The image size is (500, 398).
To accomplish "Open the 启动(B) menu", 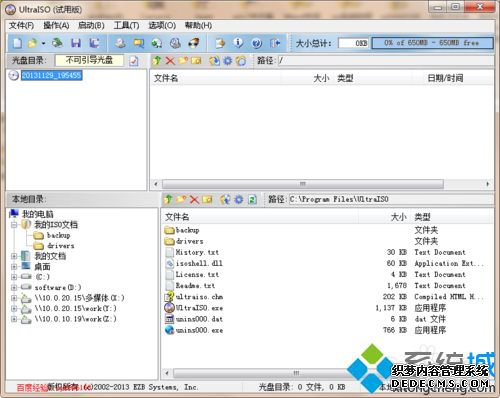I will [91, 25].
